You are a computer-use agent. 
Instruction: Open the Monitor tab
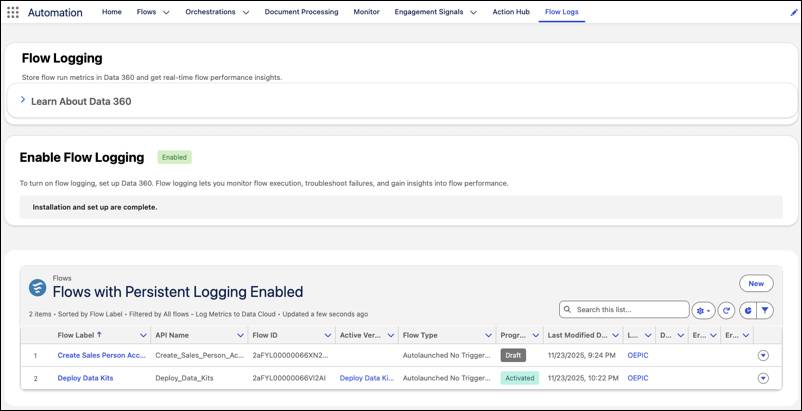(366, 12)
